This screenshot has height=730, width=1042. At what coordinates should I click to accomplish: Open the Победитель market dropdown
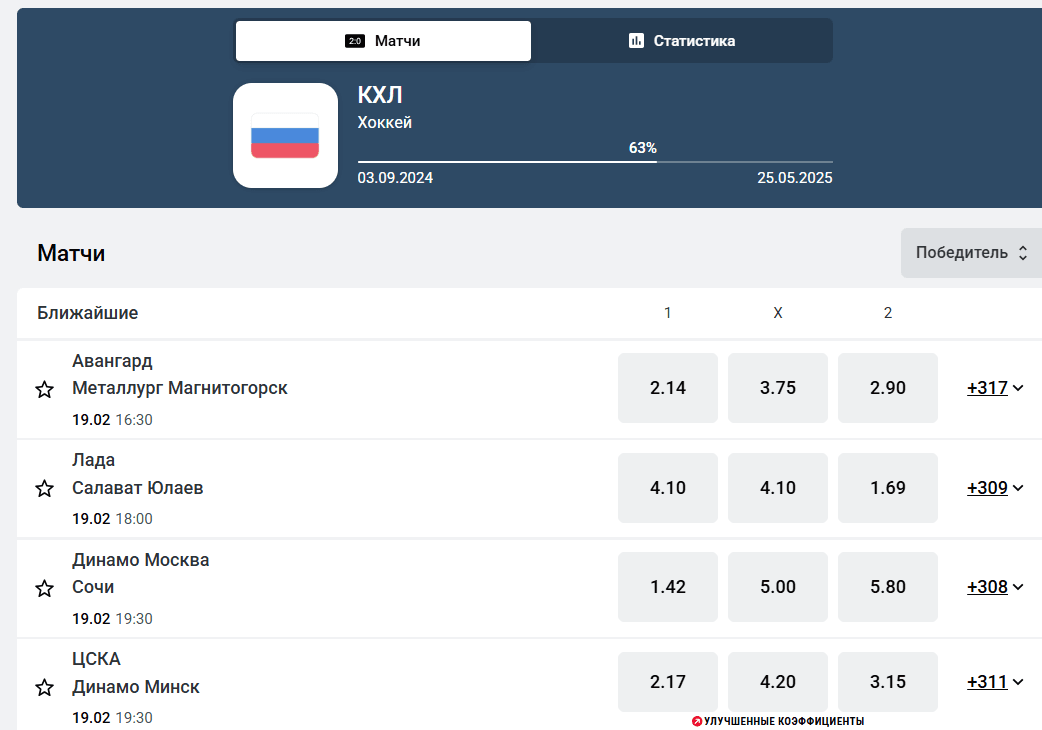[x=972, y=253]
